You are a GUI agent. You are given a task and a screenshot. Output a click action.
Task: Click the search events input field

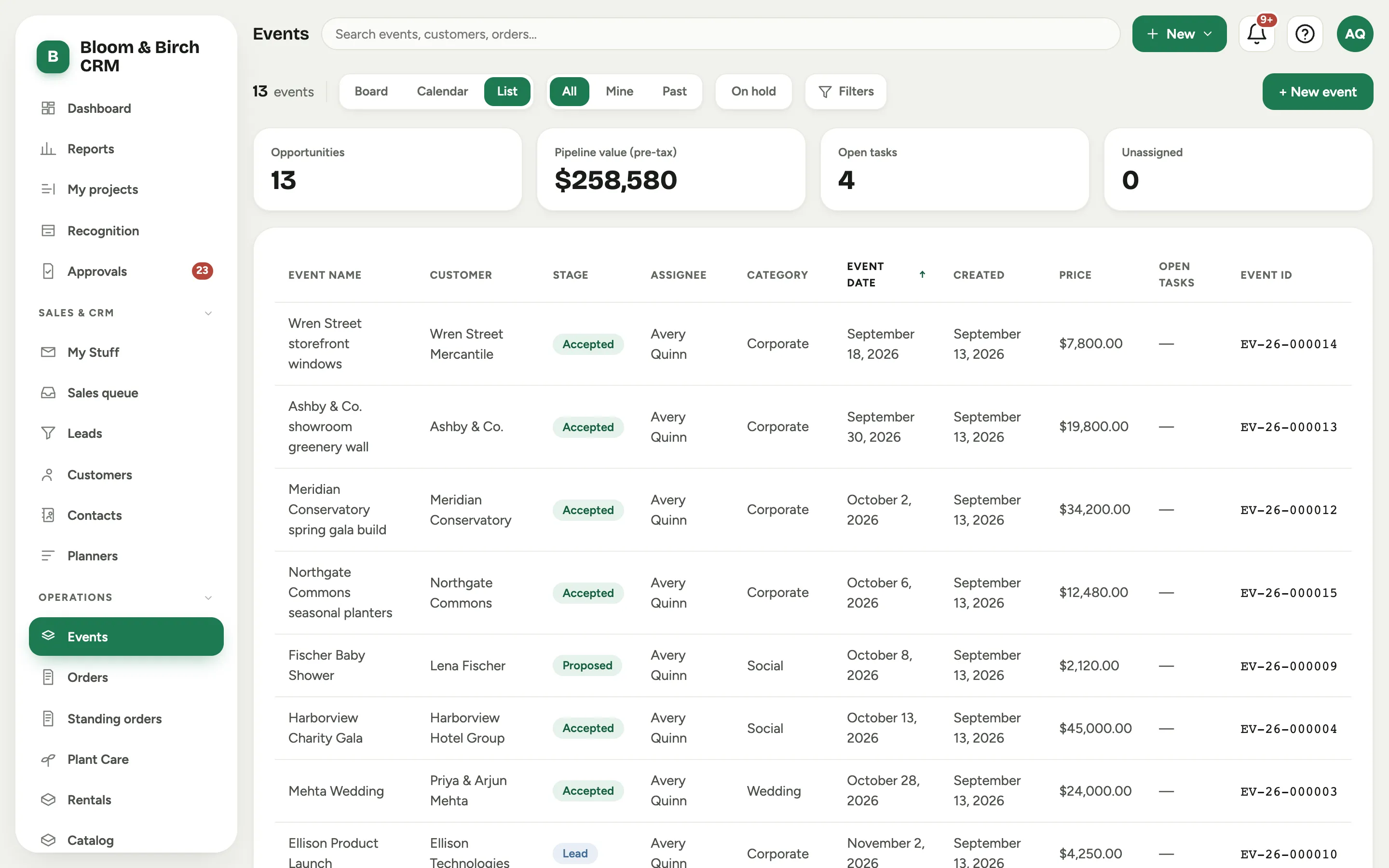coord(721,34)
